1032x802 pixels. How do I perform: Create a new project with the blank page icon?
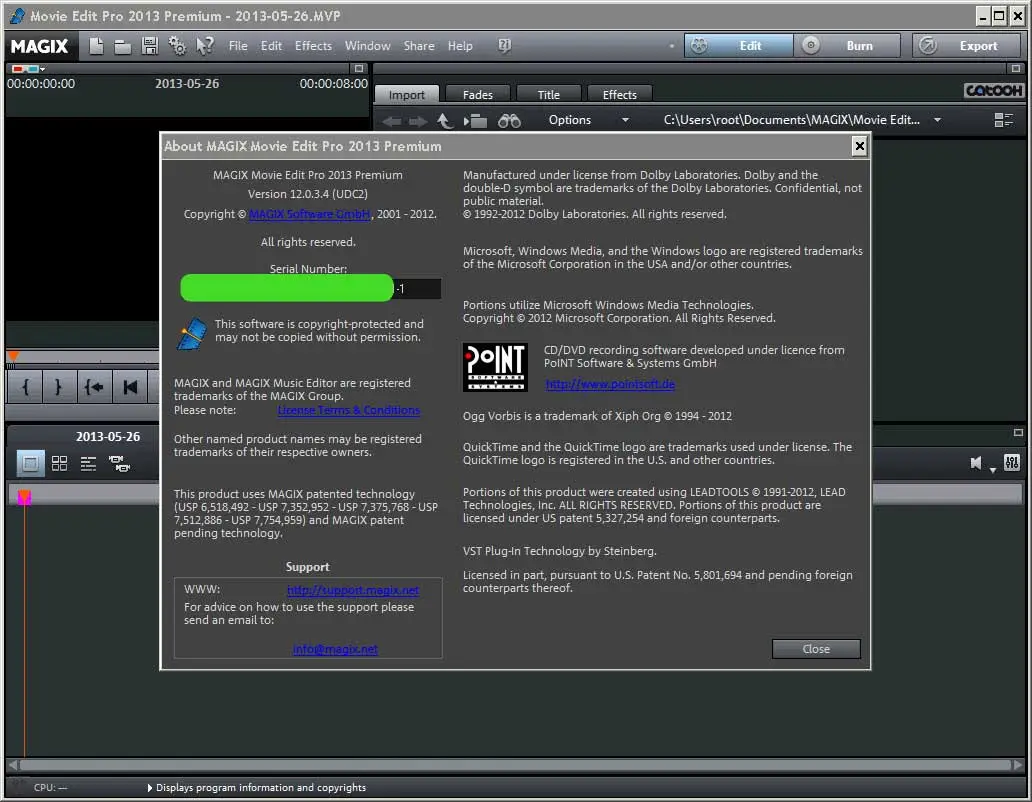pyautogui.click(x=96, y=46)
